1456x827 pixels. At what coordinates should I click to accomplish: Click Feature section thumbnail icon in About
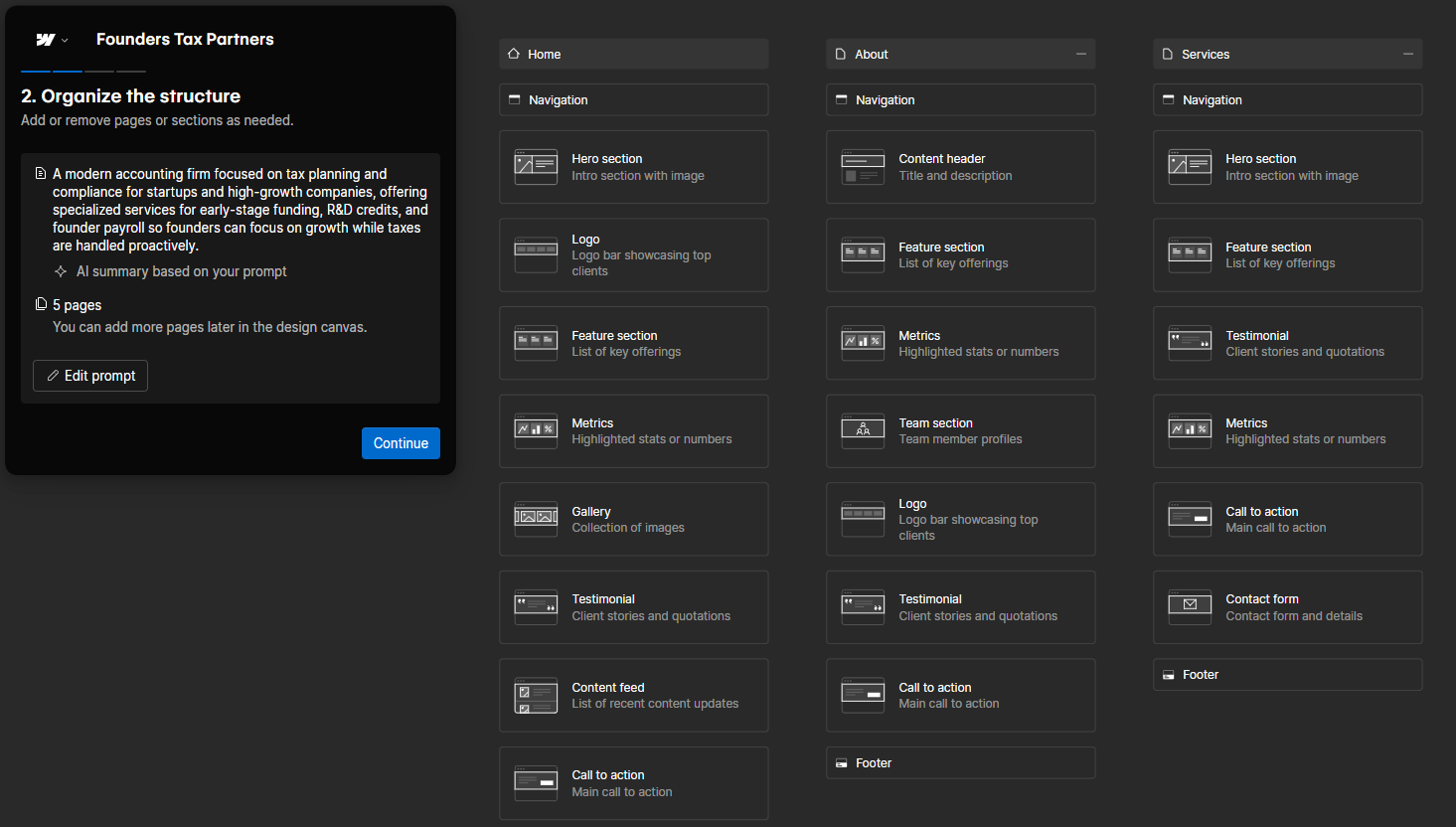coord(863,255)
